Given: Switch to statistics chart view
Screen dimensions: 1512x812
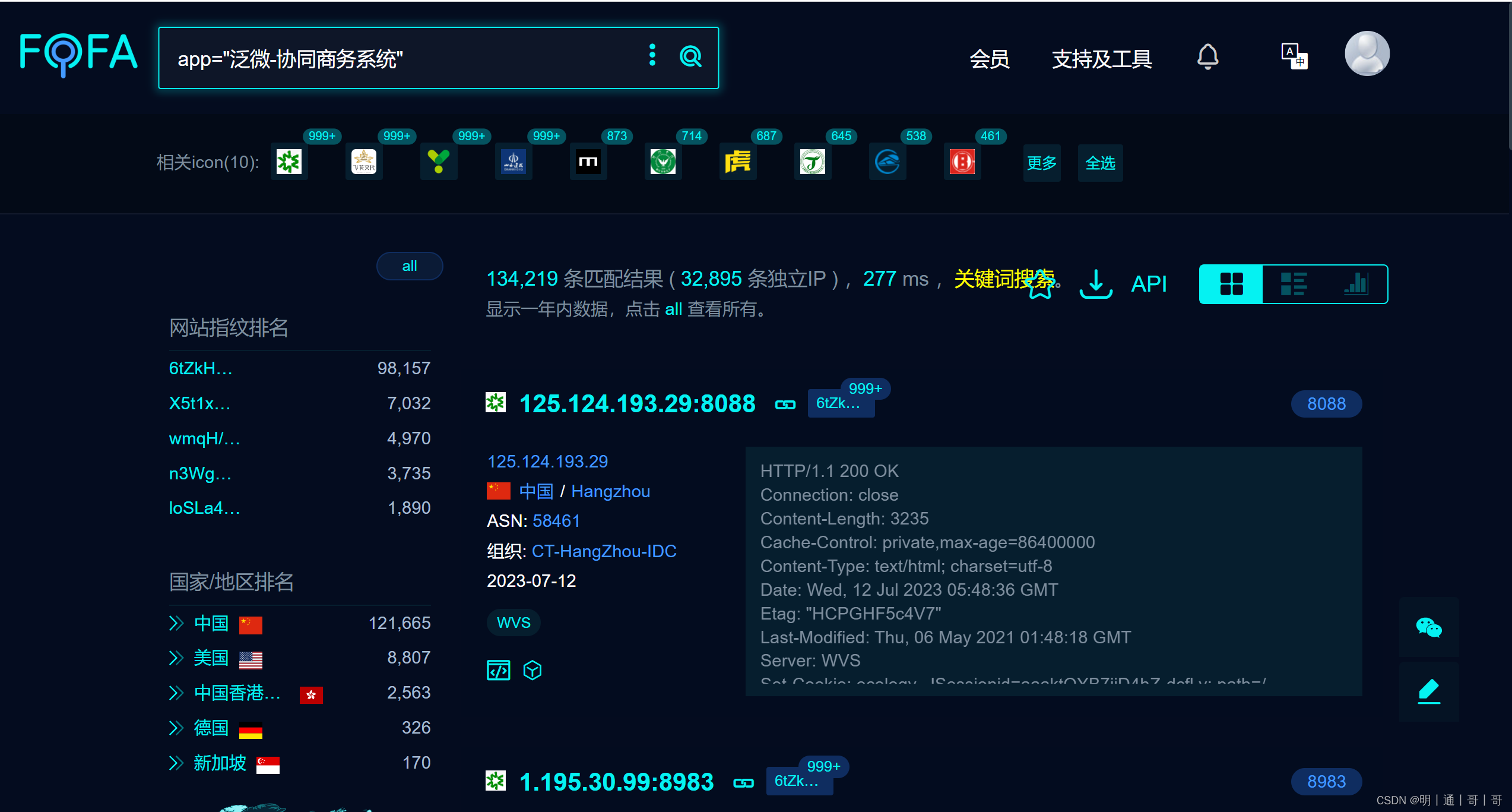Looking at the screenshot, I should click(x=1357, y=284).
